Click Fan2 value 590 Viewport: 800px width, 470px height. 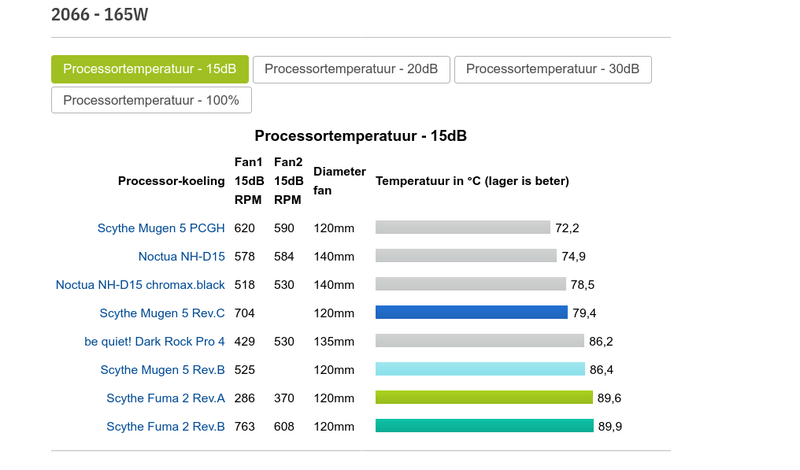(284, 228)
